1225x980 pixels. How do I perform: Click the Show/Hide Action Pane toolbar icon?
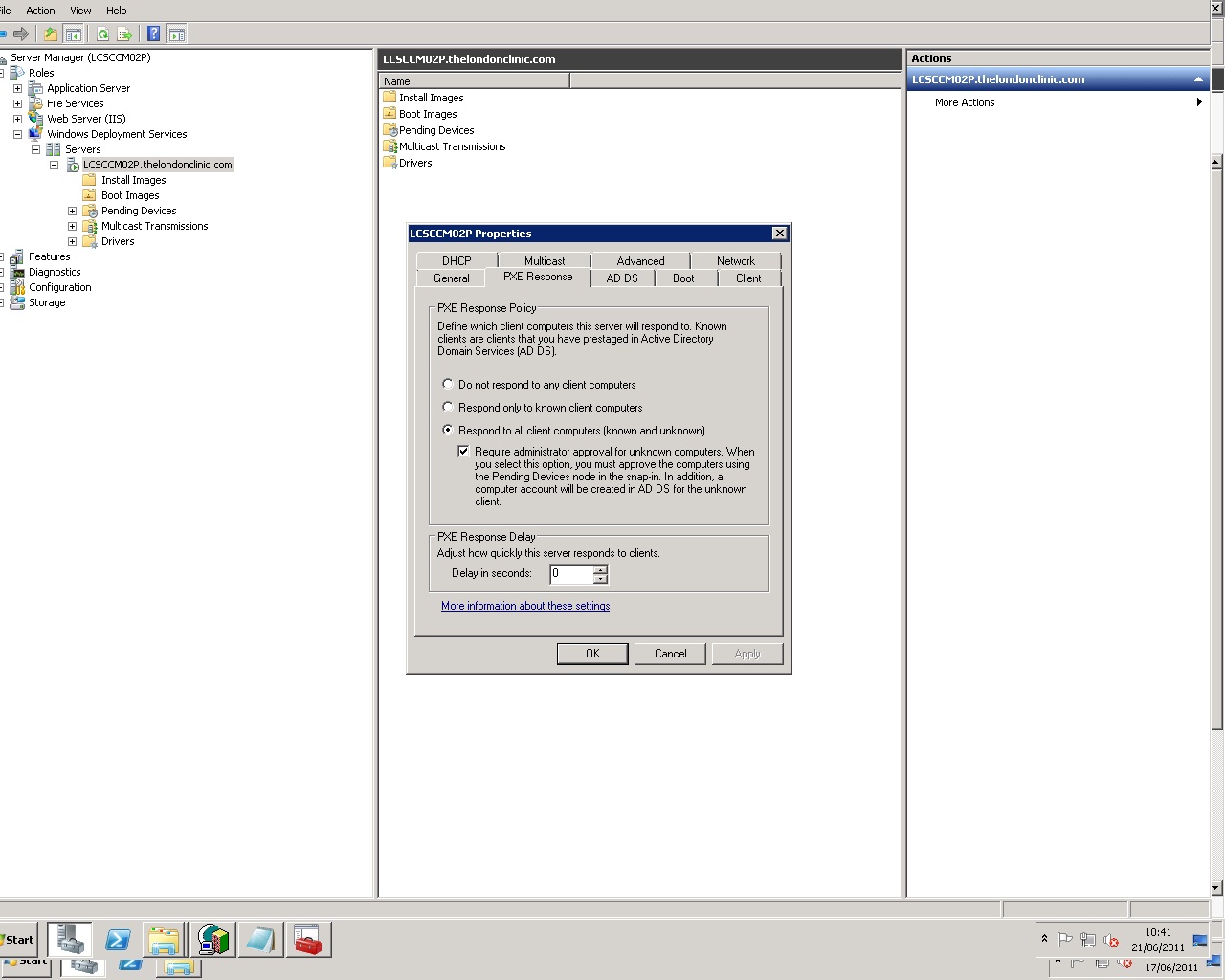point(177,33)
